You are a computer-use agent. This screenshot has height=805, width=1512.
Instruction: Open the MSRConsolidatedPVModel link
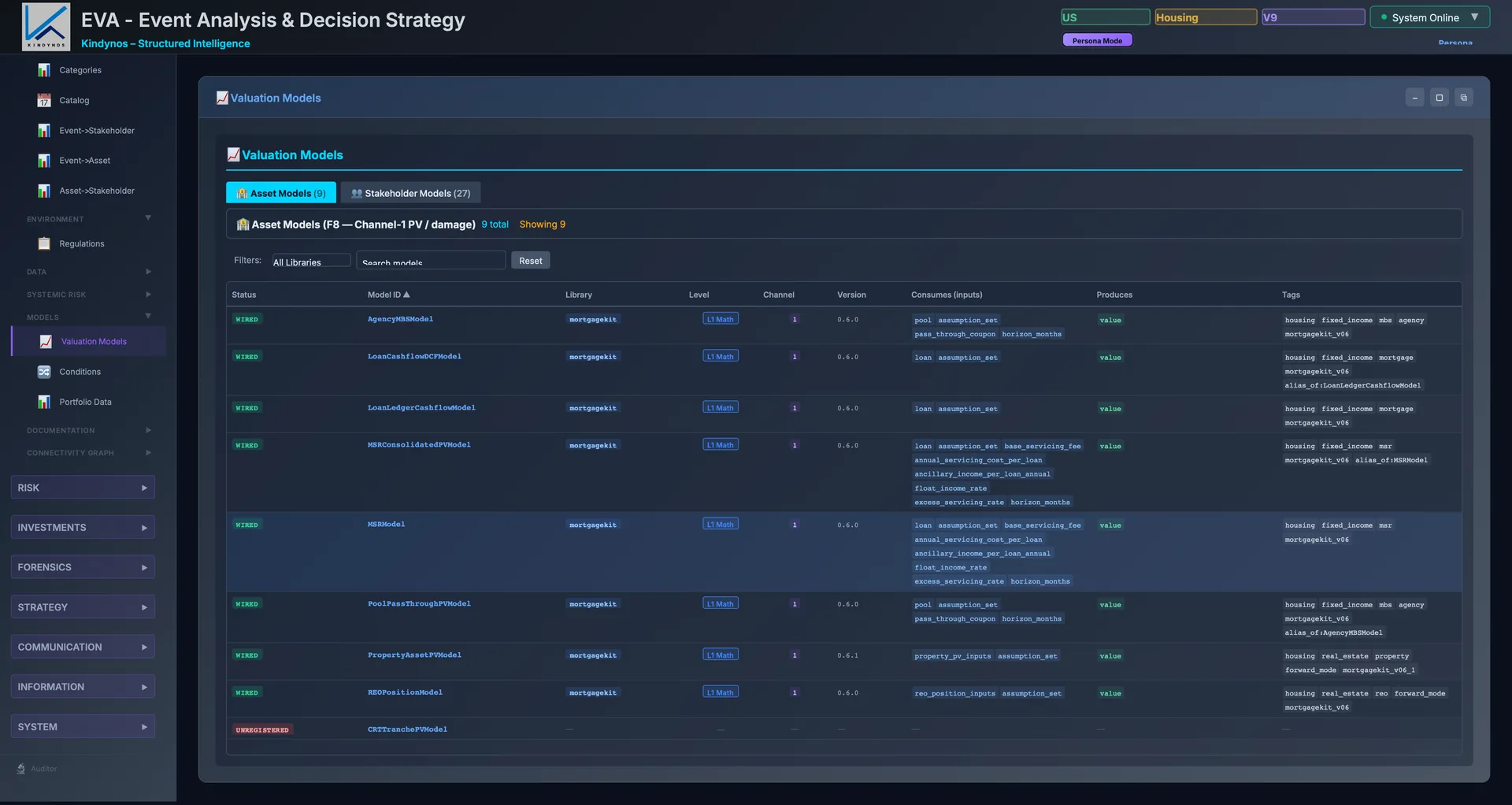(419, 445)
